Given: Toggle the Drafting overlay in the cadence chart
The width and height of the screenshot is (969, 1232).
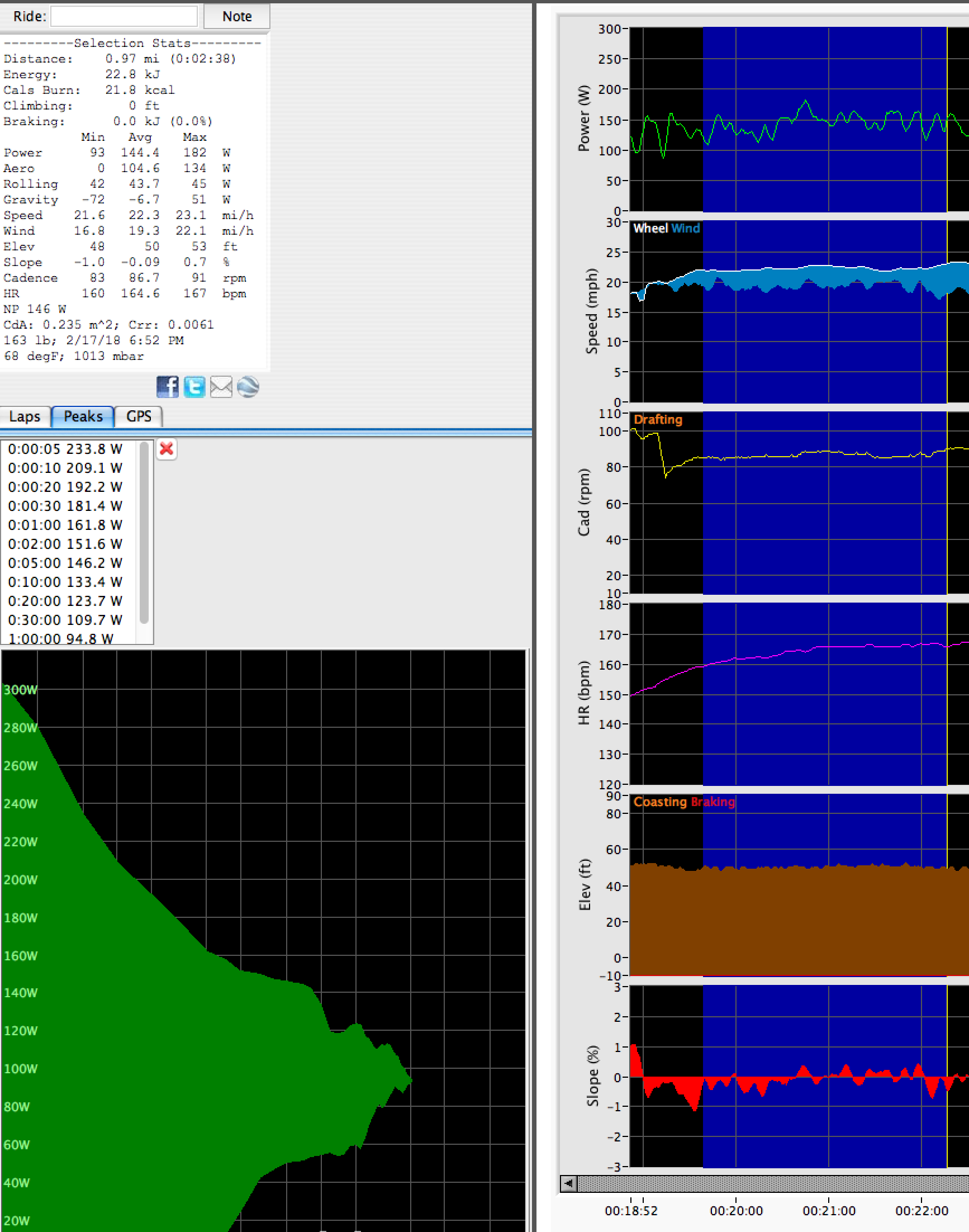Looking at the screenshot, I should pos(659,419).
